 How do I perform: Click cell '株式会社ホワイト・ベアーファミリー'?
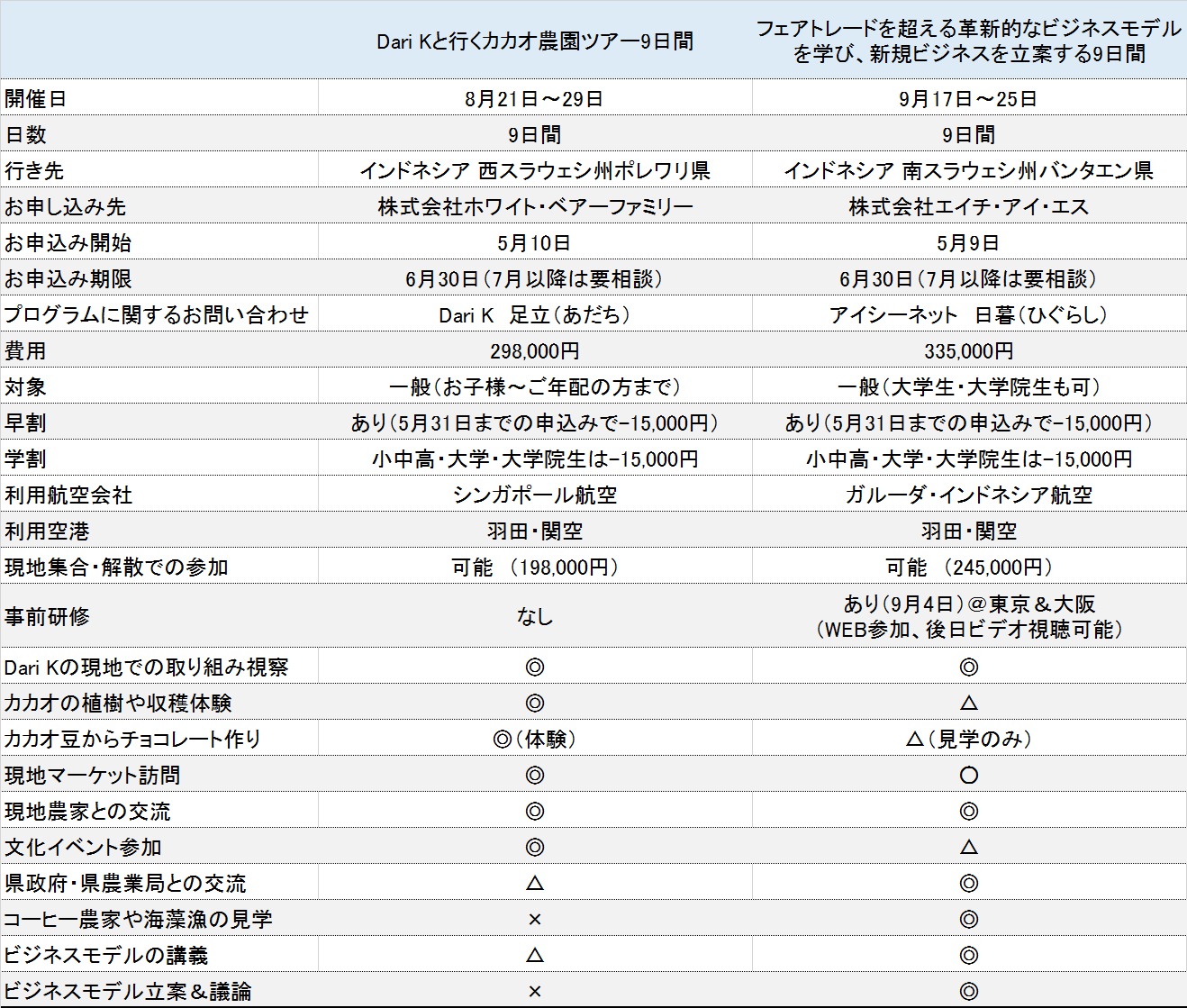pos(535,207)
